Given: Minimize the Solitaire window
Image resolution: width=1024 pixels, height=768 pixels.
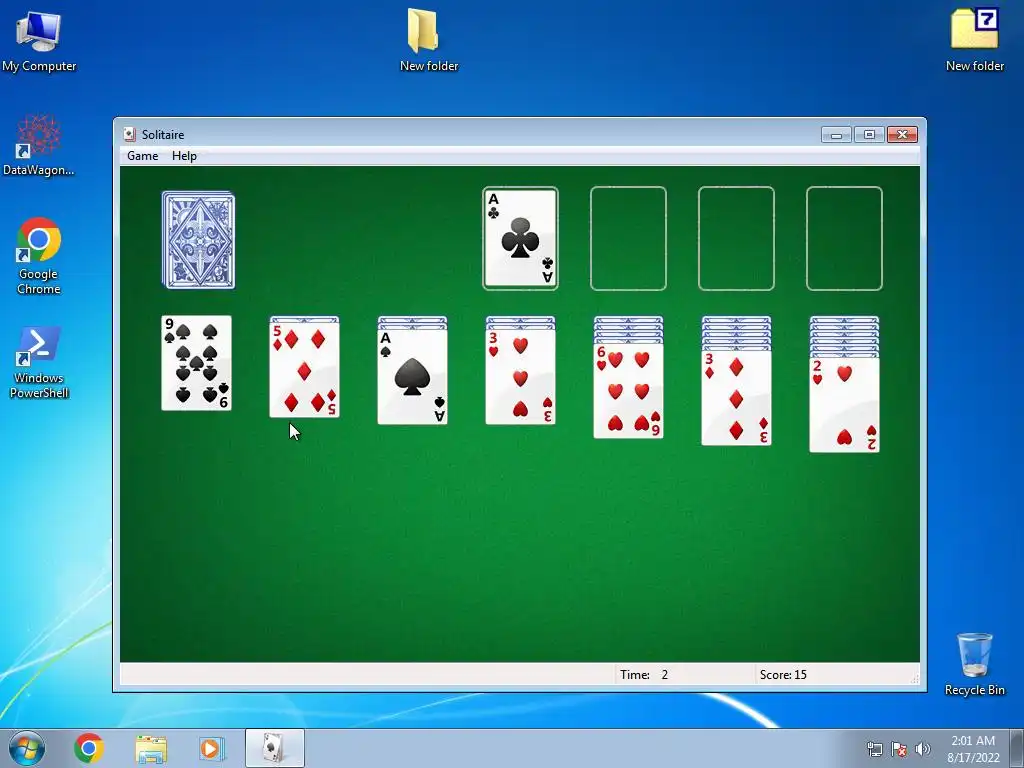Looking at the screenshot, I should [x=836, y=135].
